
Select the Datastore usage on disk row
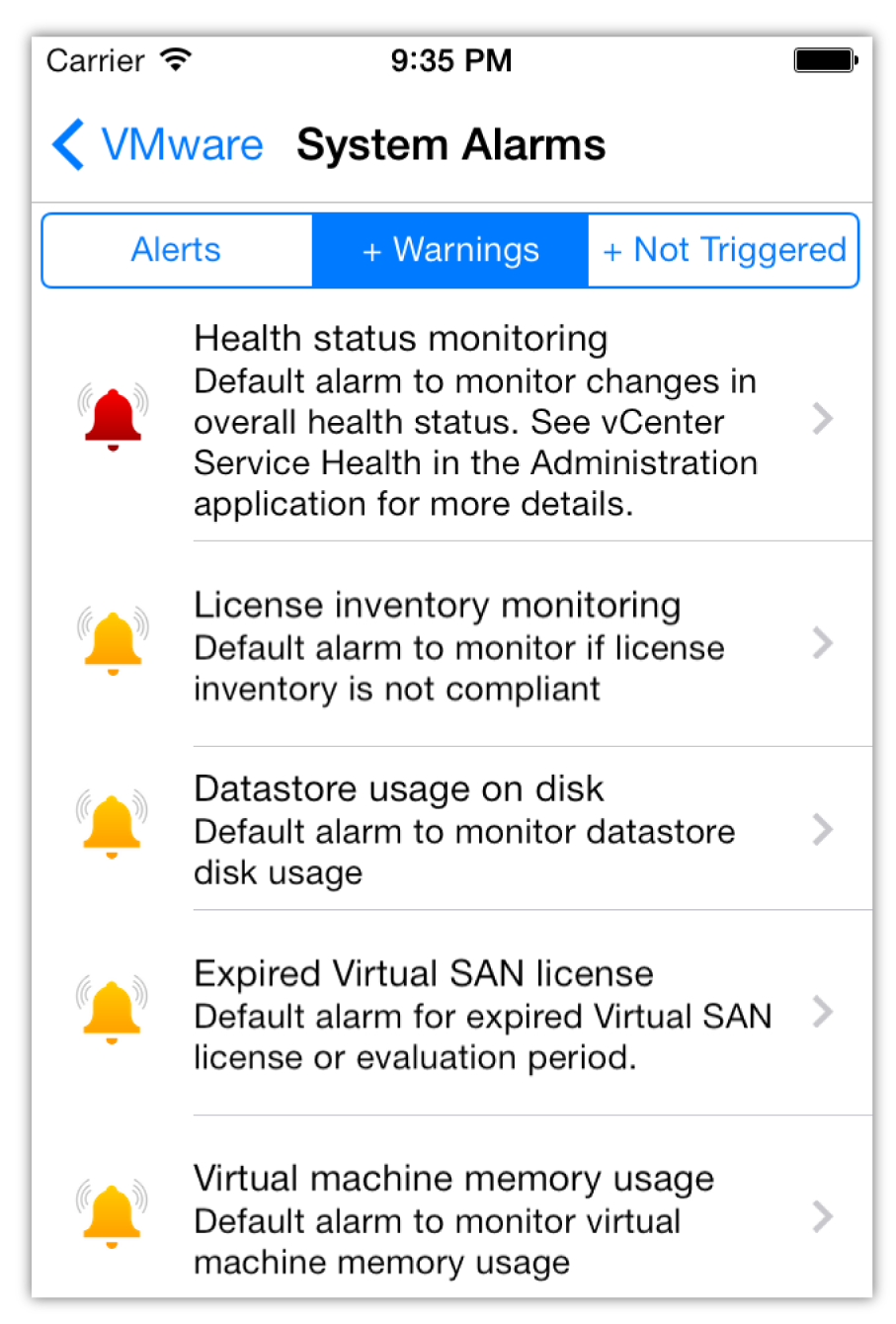tap(452, 829)
